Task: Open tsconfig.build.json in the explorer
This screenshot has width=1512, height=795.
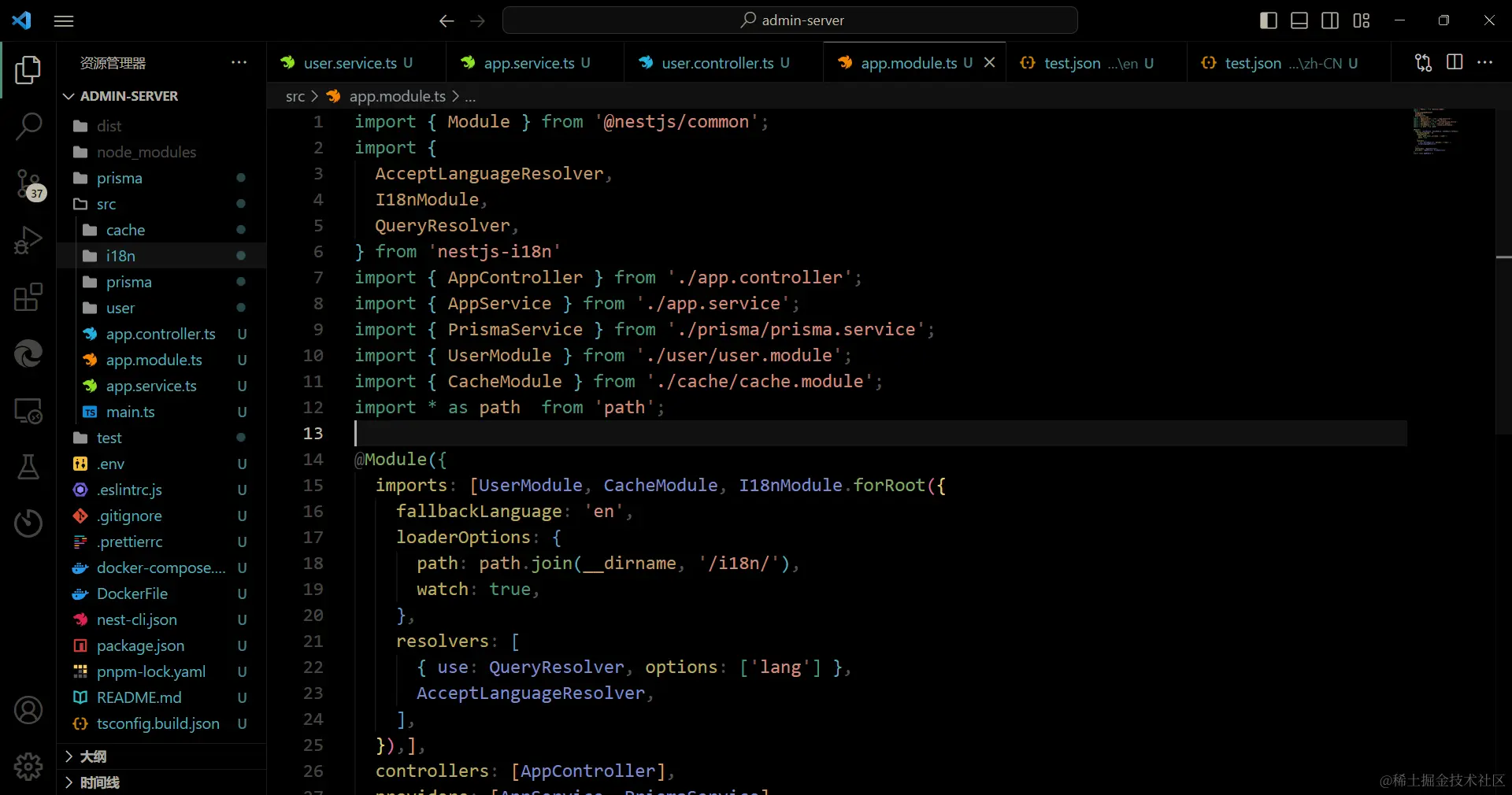Action: click(161, 723)
